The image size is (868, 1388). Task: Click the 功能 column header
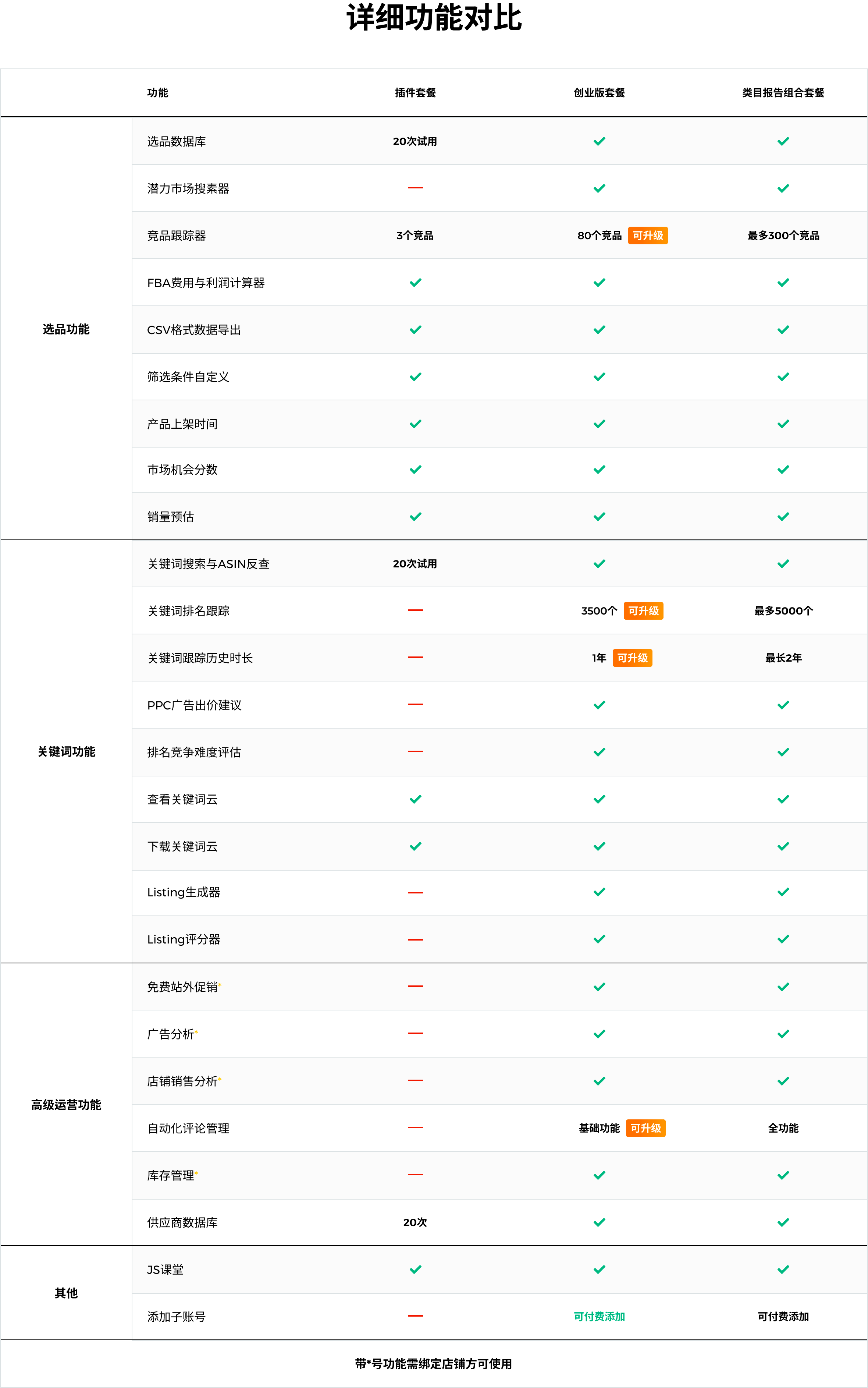158,92
